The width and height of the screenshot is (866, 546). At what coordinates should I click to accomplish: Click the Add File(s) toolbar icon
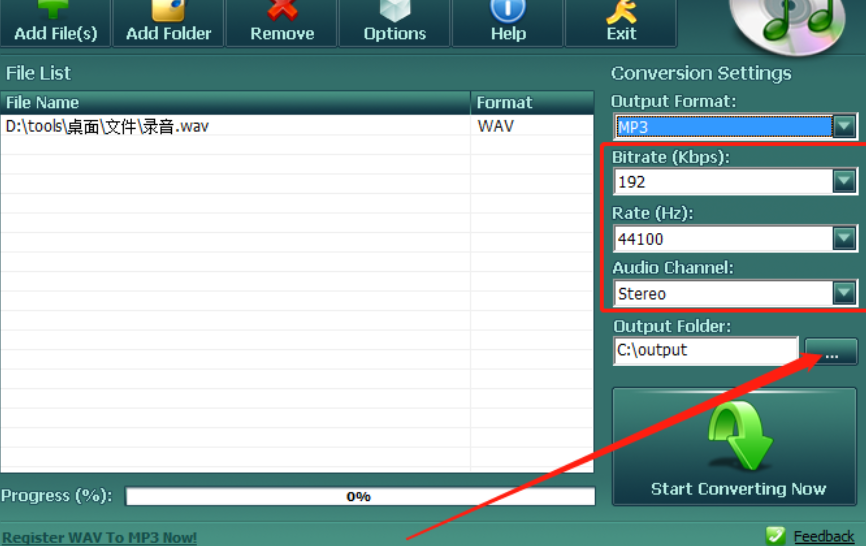[x=55, y=10]
